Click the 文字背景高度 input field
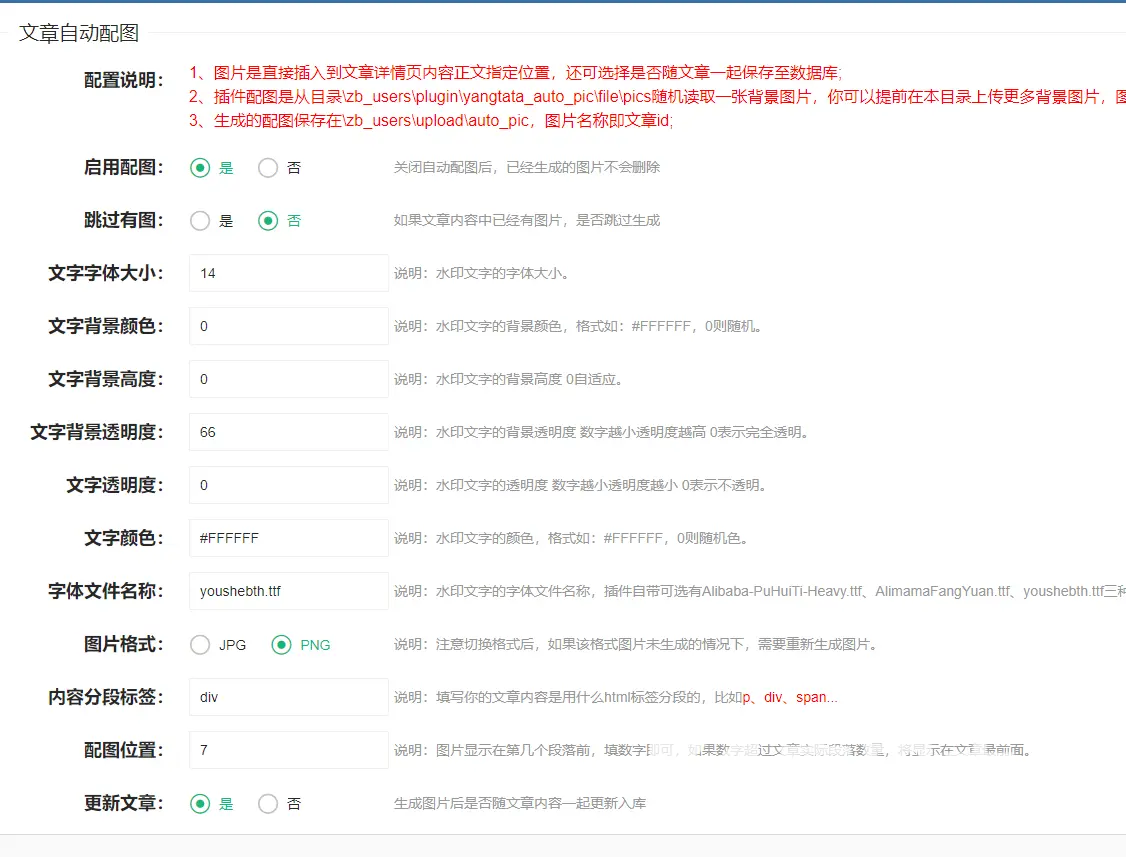The height and width of the screenshot is (857, 1126). [289, 379]
